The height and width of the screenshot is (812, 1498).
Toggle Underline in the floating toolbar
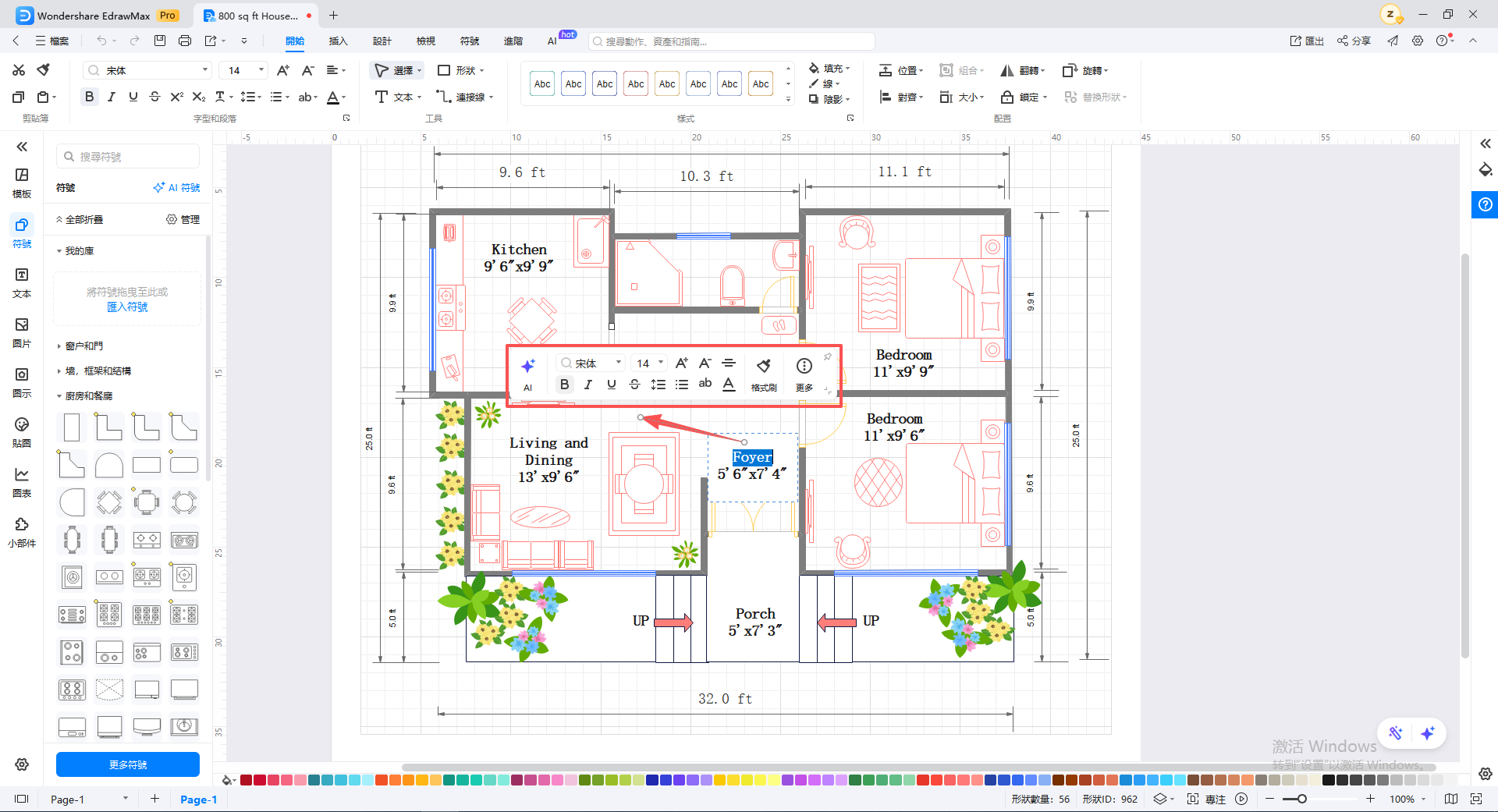(612, 384)
